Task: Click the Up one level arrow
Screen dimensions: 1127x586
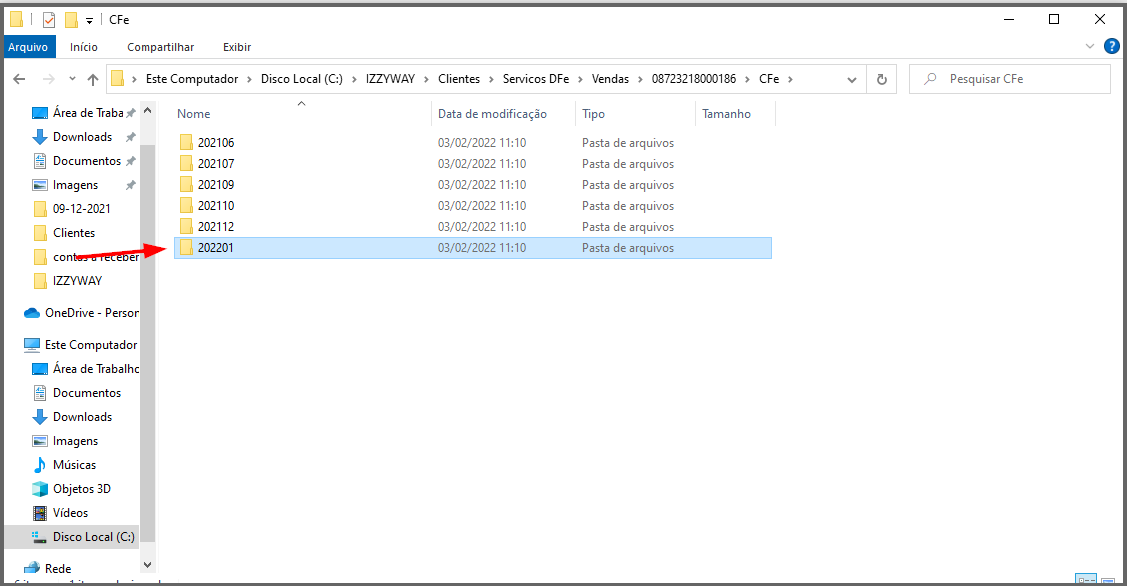Action: [93, 79]
